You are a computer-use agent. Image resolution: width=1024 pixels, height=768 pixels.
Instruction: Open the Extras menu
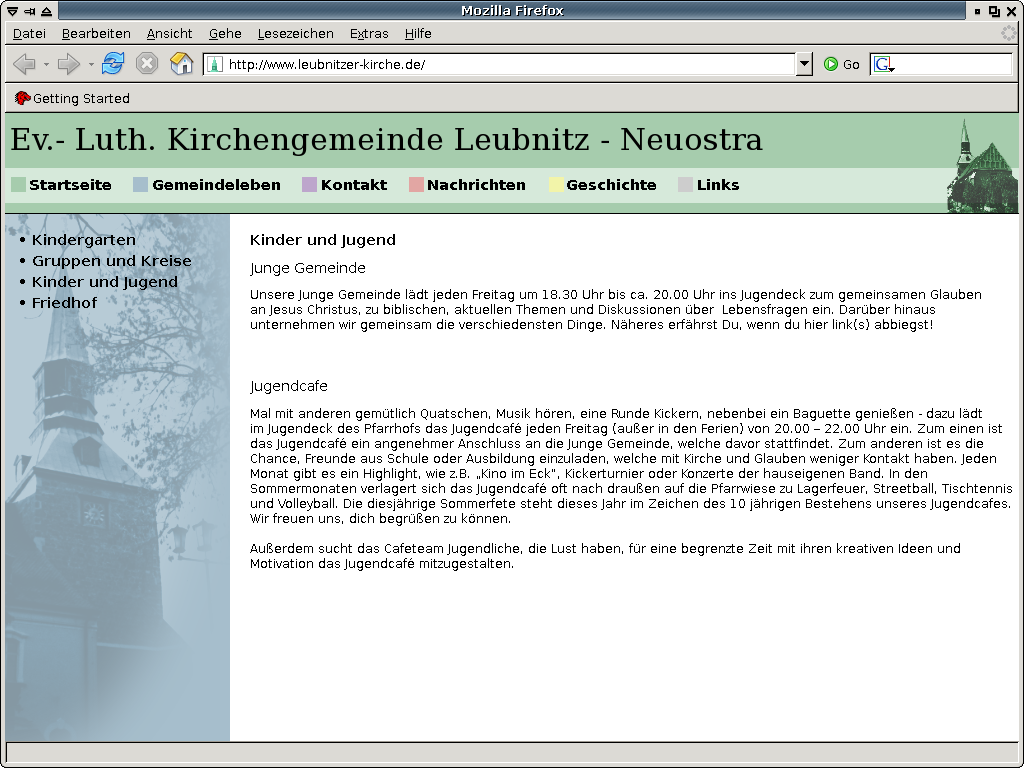(x=369, y=33)
